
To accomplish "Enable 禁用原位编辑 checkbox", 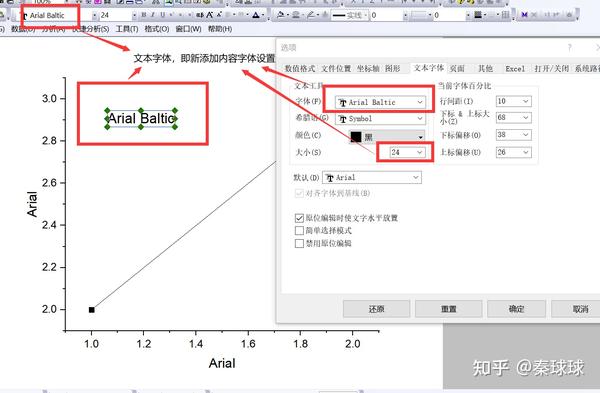I will tap(299, 243).
